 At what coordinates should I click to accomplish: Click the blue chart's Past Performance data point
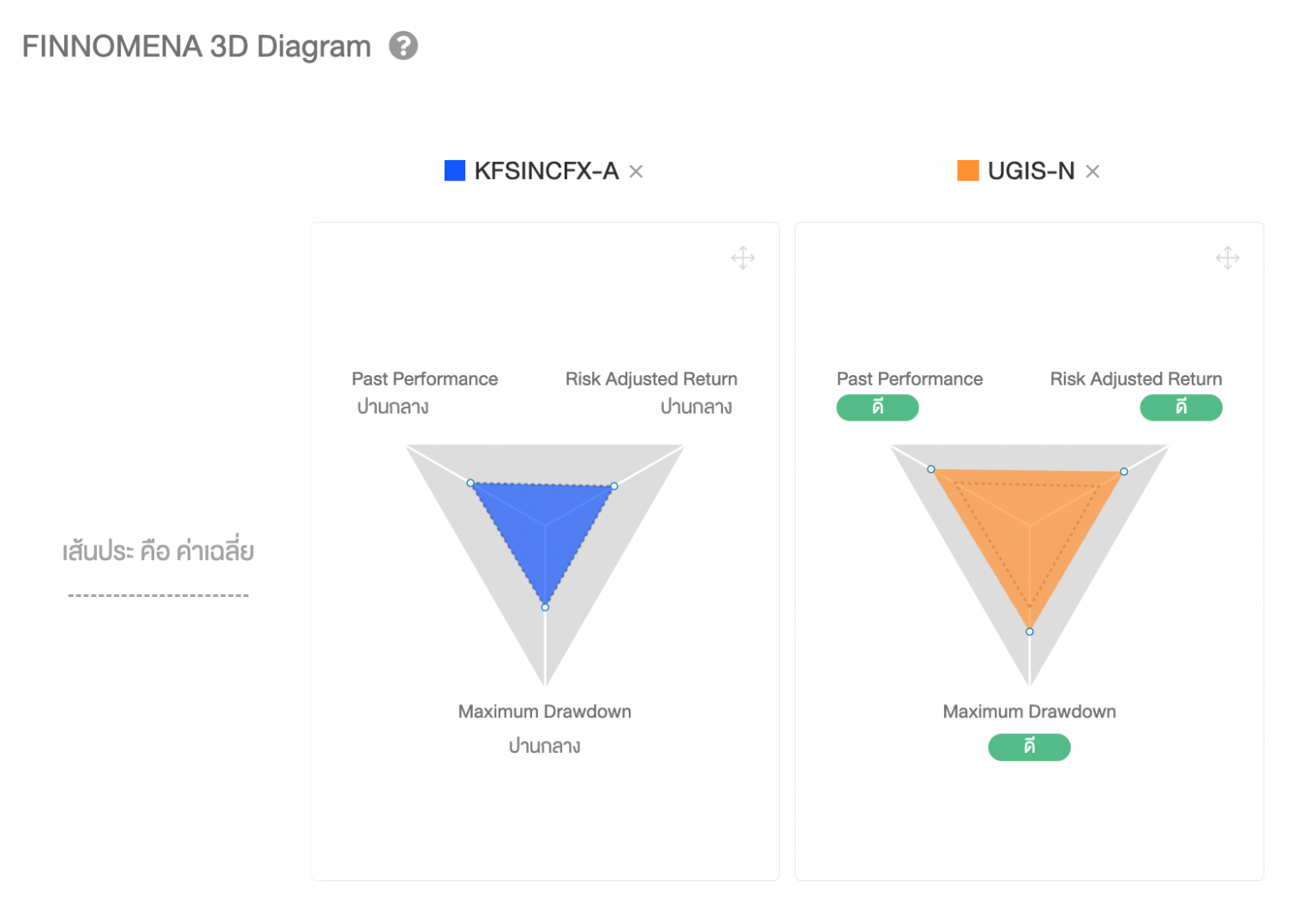tap(470, 483)
